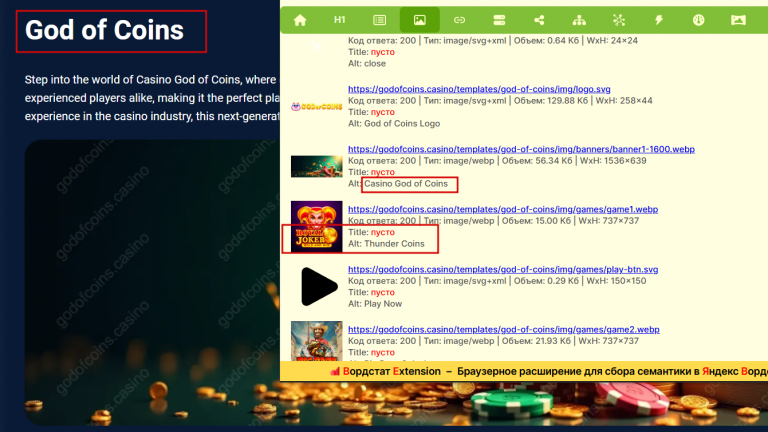Click the 'Alt: Casino God of Coins' text
The width and height of the screenshot is (768, 432).
pos(398,184)
